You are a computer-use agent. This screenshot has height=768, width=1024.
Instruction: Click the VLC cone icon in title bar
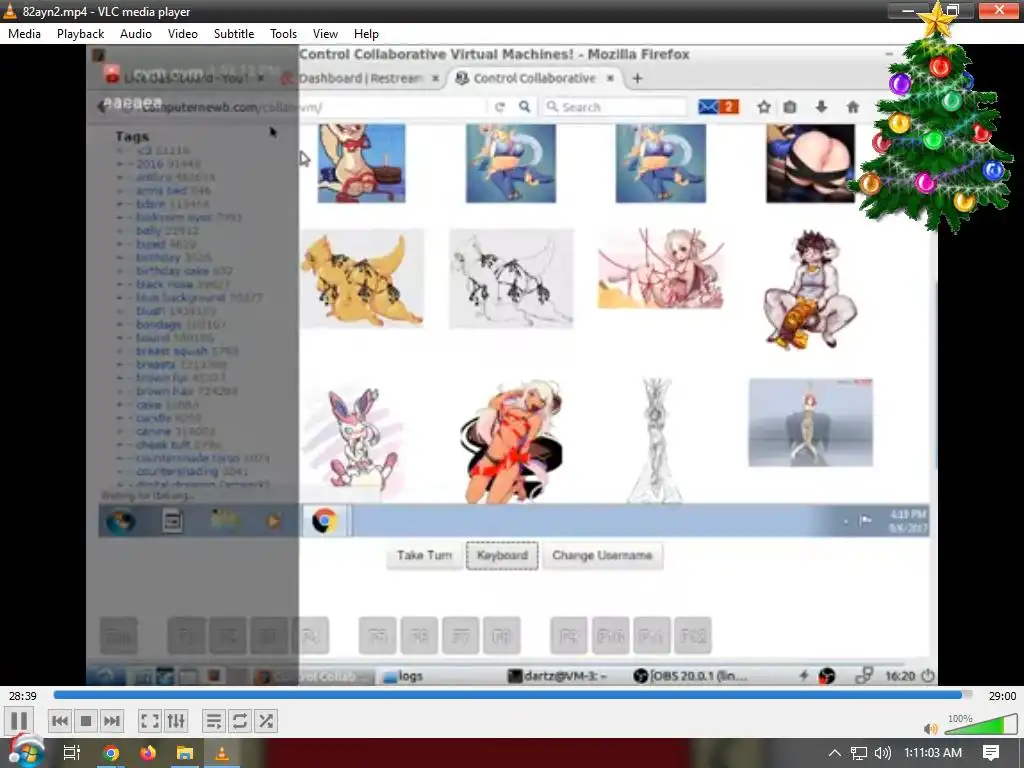tap(10, 11)
